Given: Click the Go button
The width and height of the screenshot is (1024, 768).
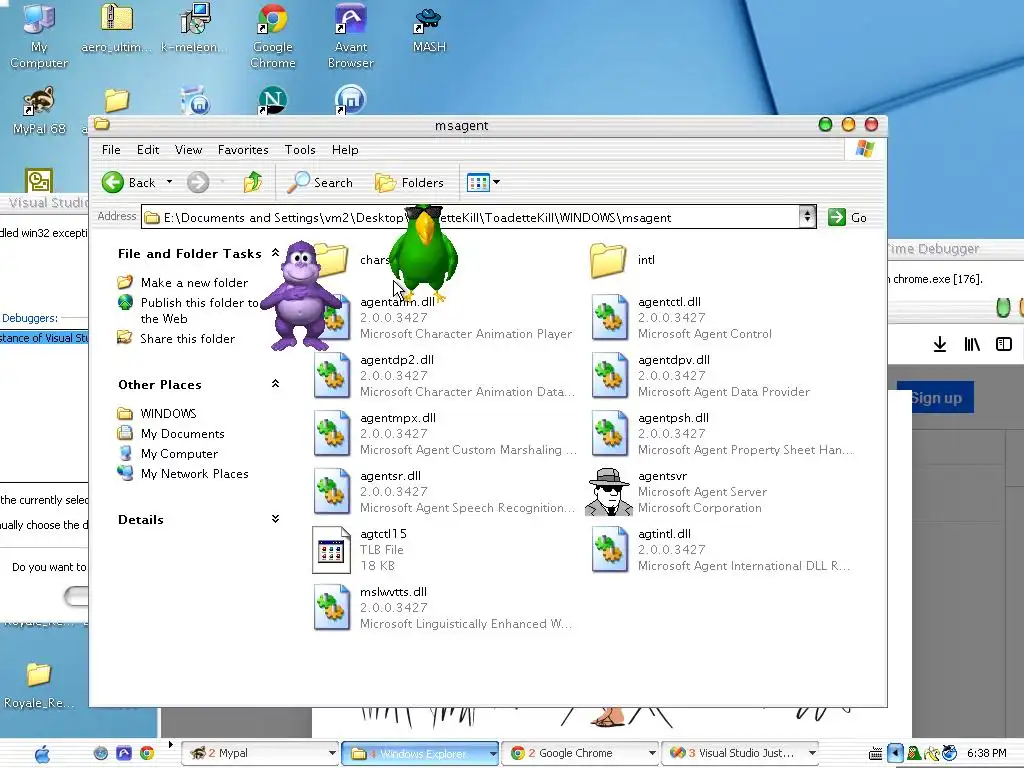Looking at the screenshot, I should (x=847, y=217).
